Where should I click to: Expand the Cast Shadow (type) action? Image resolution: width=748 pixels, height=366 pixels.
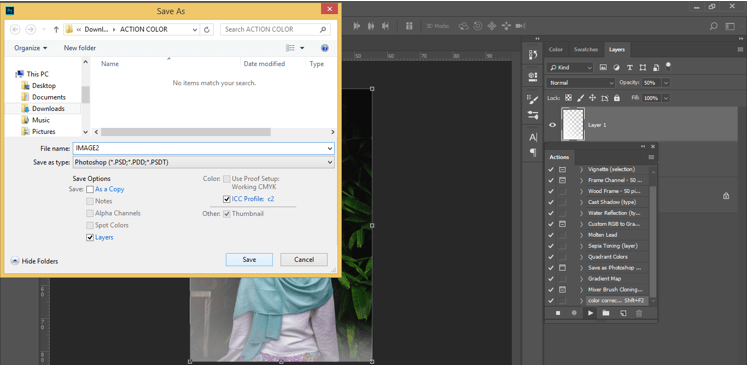[x=582, y=202]
